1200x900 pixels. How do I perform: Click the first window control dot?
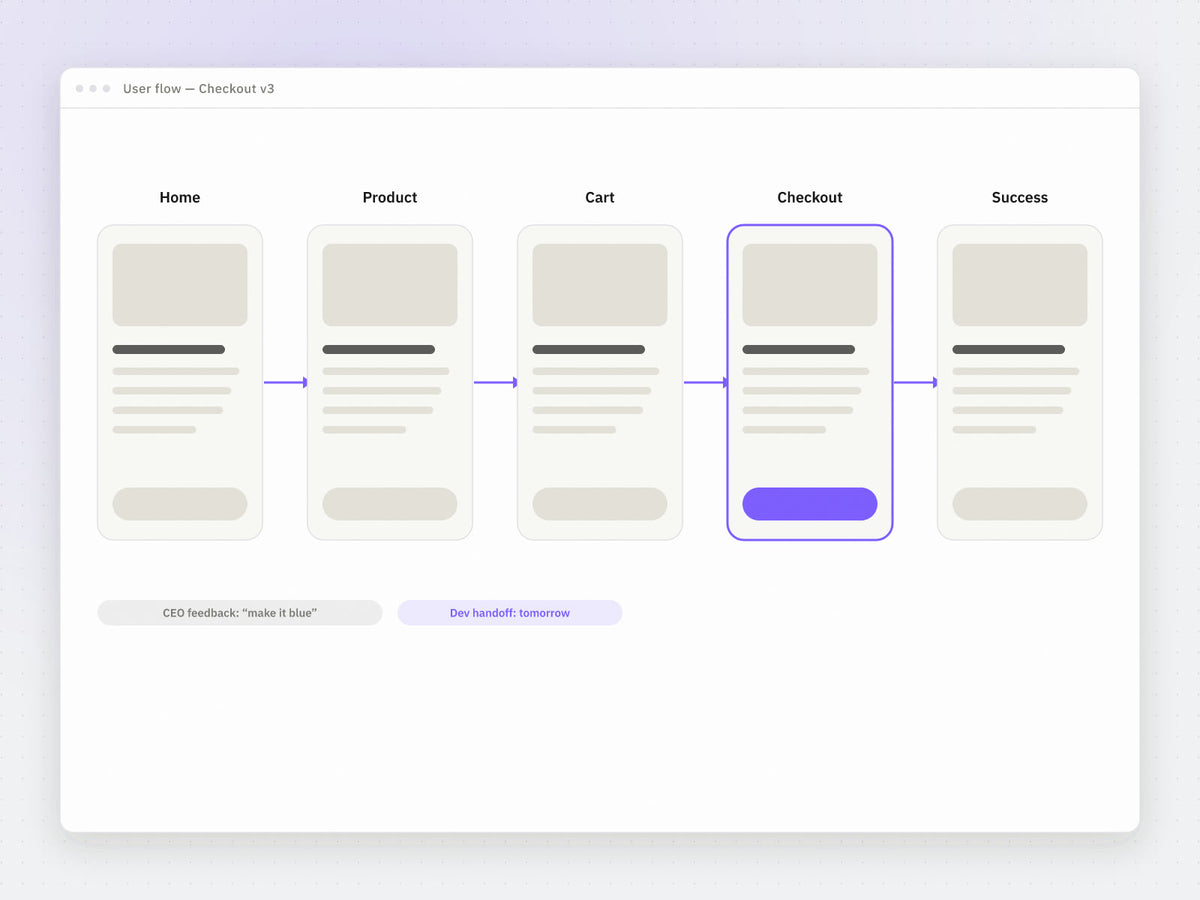tap(80, 89)
